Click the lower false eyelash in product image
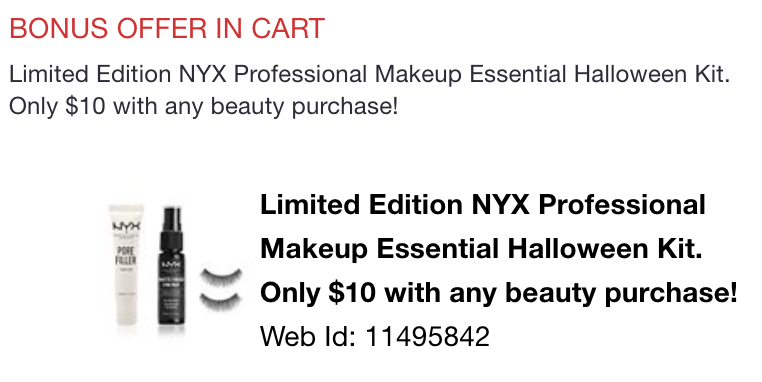Viewport: 762px width, 382px height. [x=221, y=301]
